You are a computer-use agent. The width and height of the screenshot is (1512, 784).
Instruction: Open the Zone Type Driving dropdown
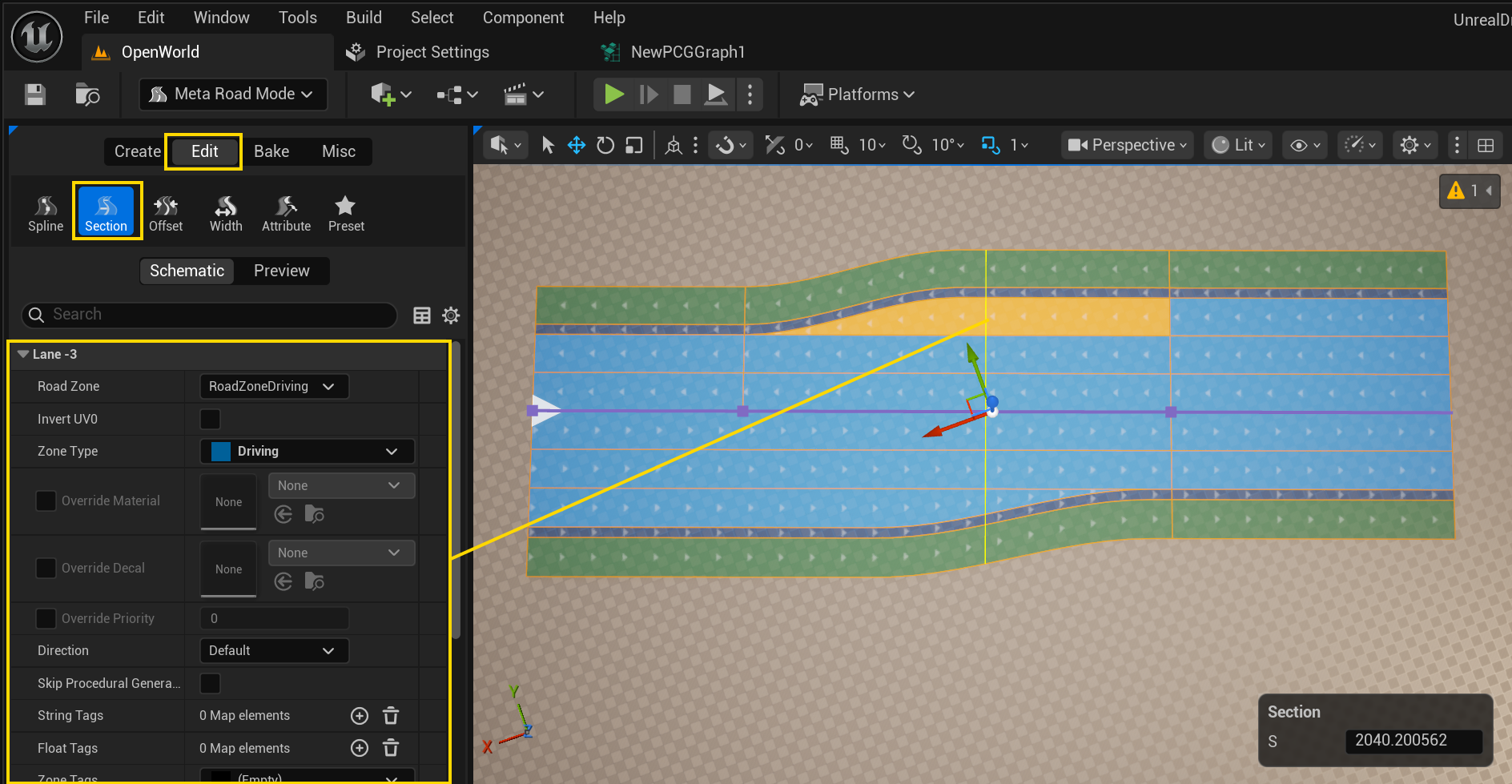pyautogui.click(x=307, y=452)
